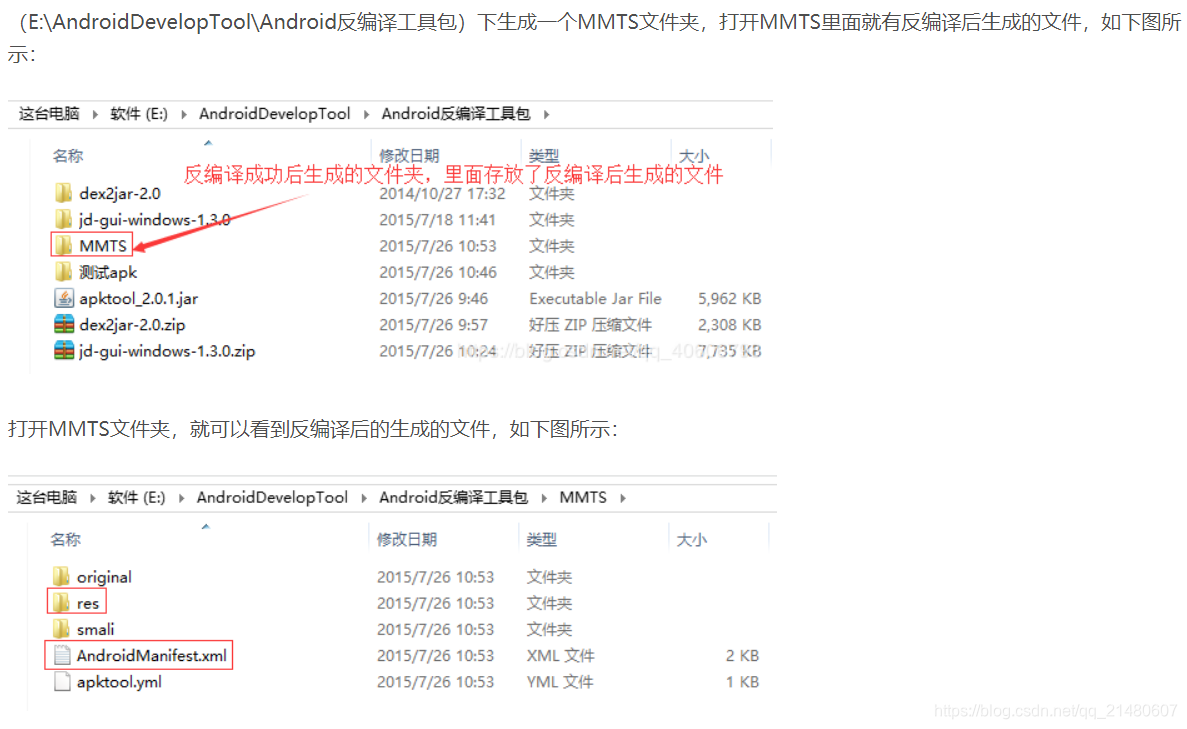Go to 软件 (E:) in upper address bar
This screenshot has height=729, width=1187.
pyautogui.click(x=139, y=114)
